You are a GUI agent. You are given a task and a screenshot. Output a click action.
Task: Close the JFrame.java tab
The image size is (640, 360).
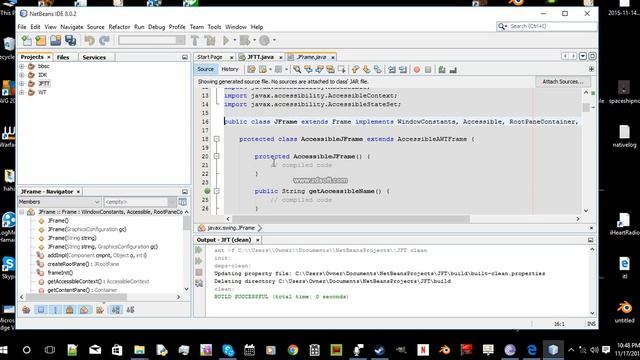coord(333,58)
